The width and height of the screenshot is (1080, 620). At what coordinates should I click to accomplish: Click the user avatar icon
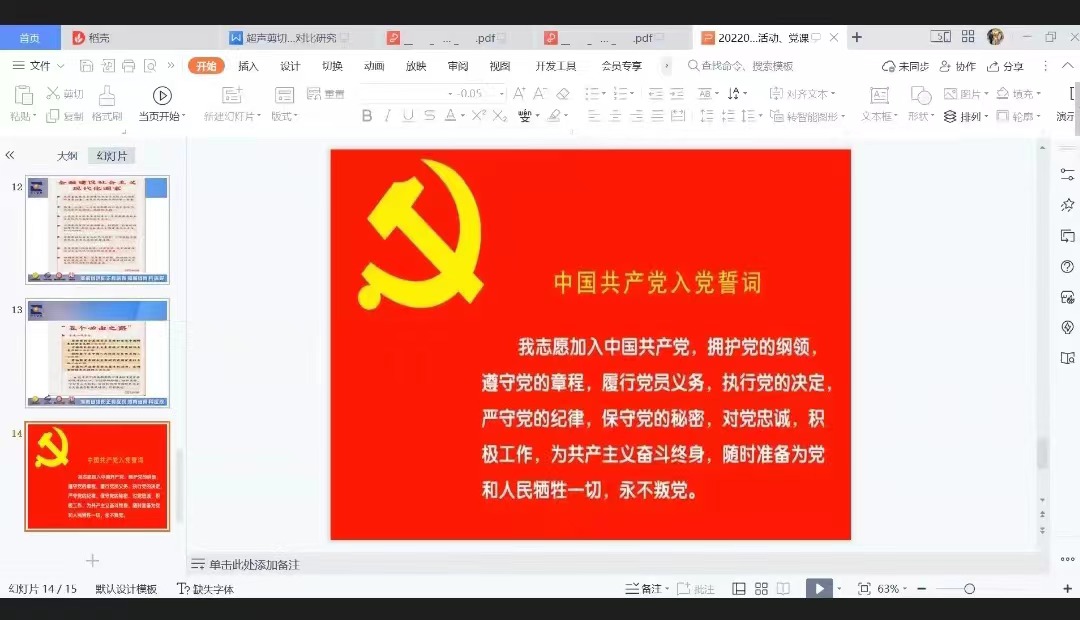click(x=995, y=37)
